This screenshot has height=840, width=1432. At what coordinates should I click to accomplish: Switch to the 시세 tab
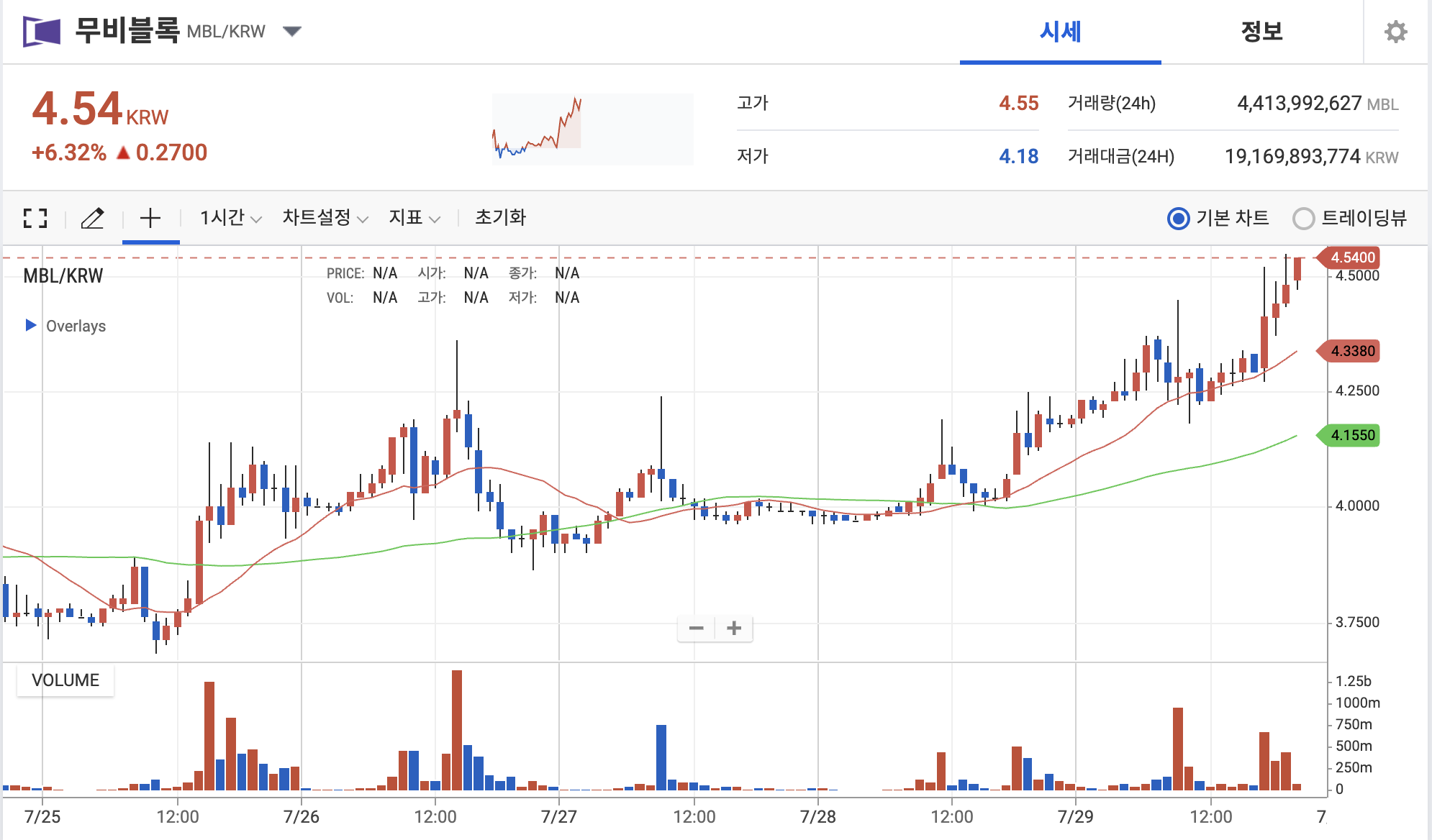point(1060,32)
